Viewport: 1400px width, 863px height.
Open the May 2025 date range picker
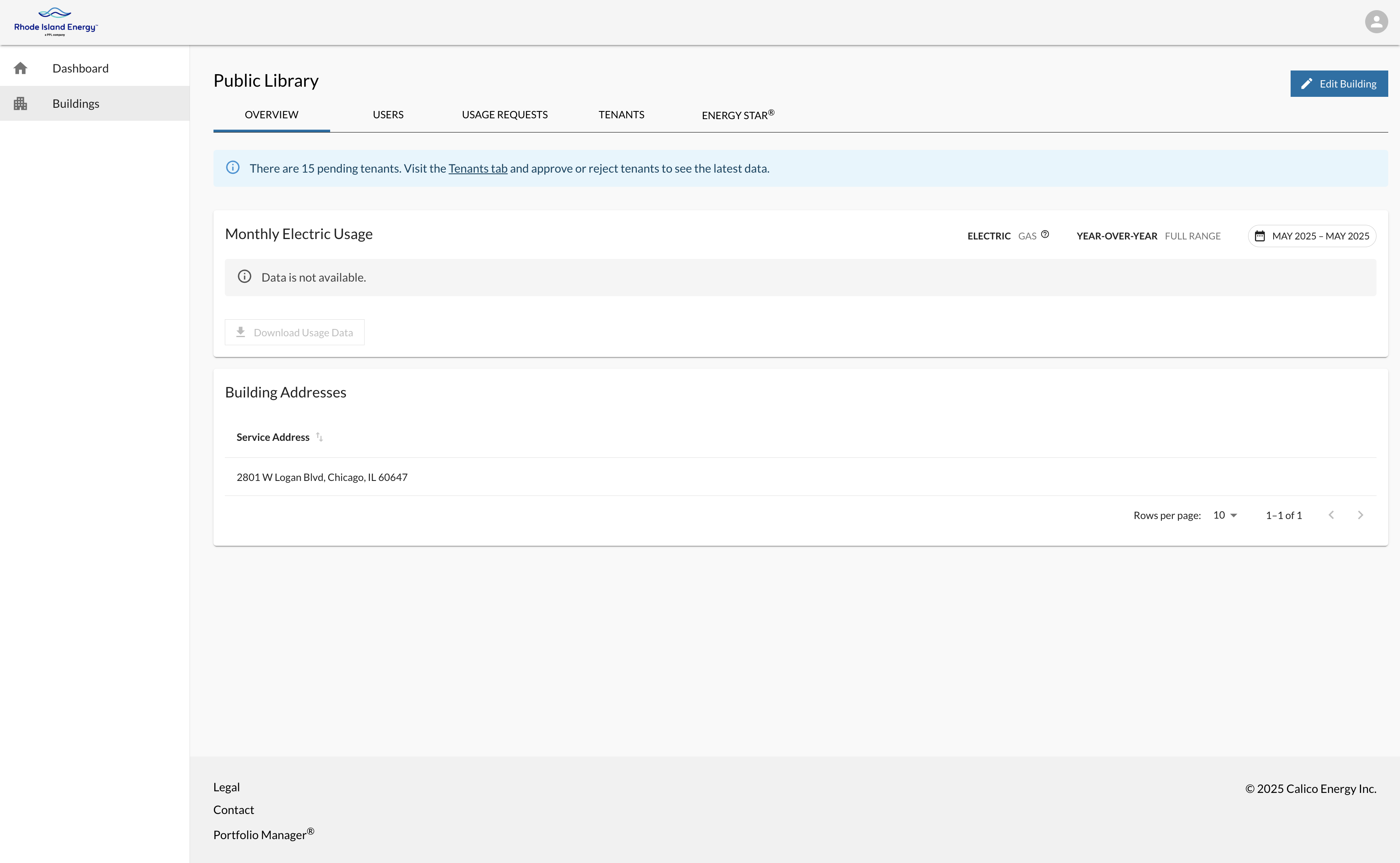point(1312,236)
